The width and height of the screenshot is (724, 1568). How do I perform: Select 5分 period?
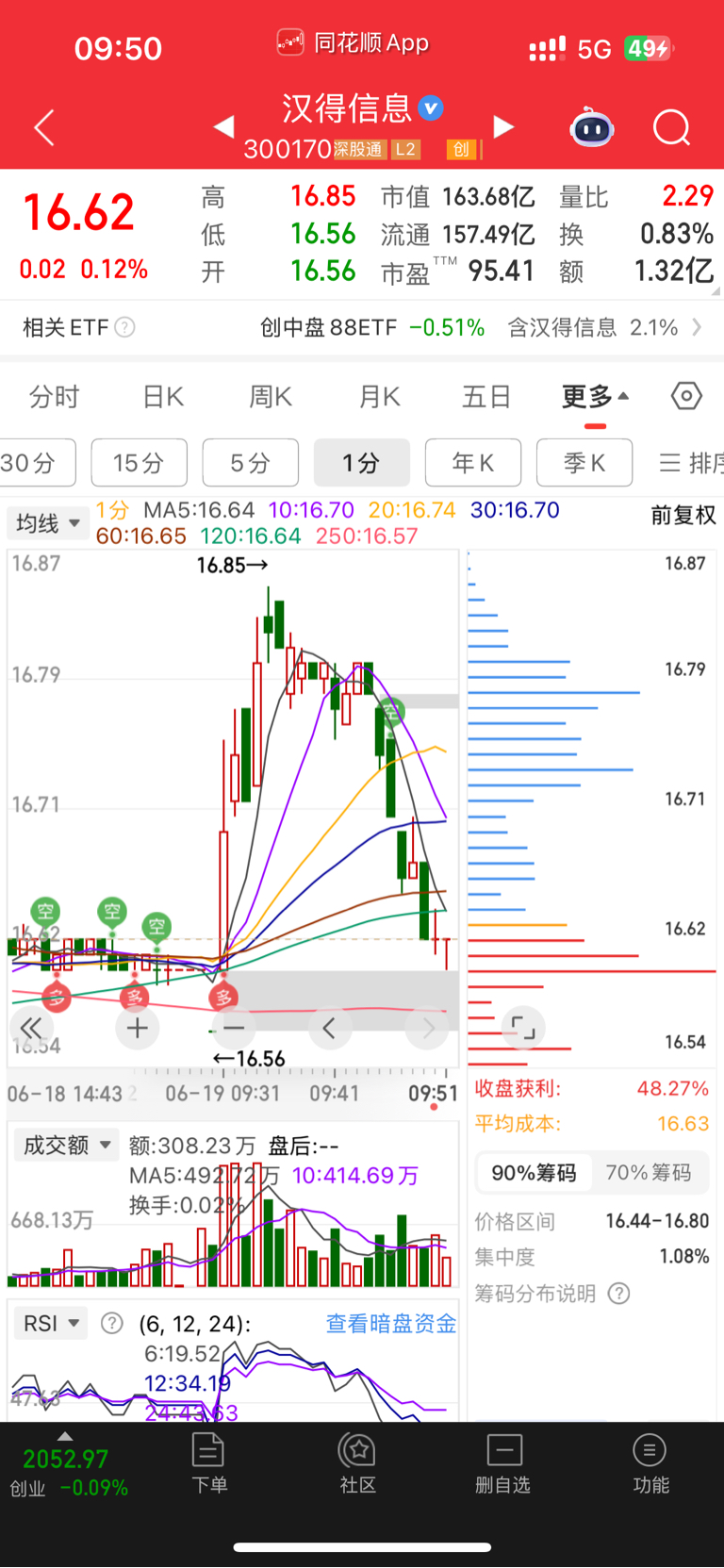click(x=251, y=463)
